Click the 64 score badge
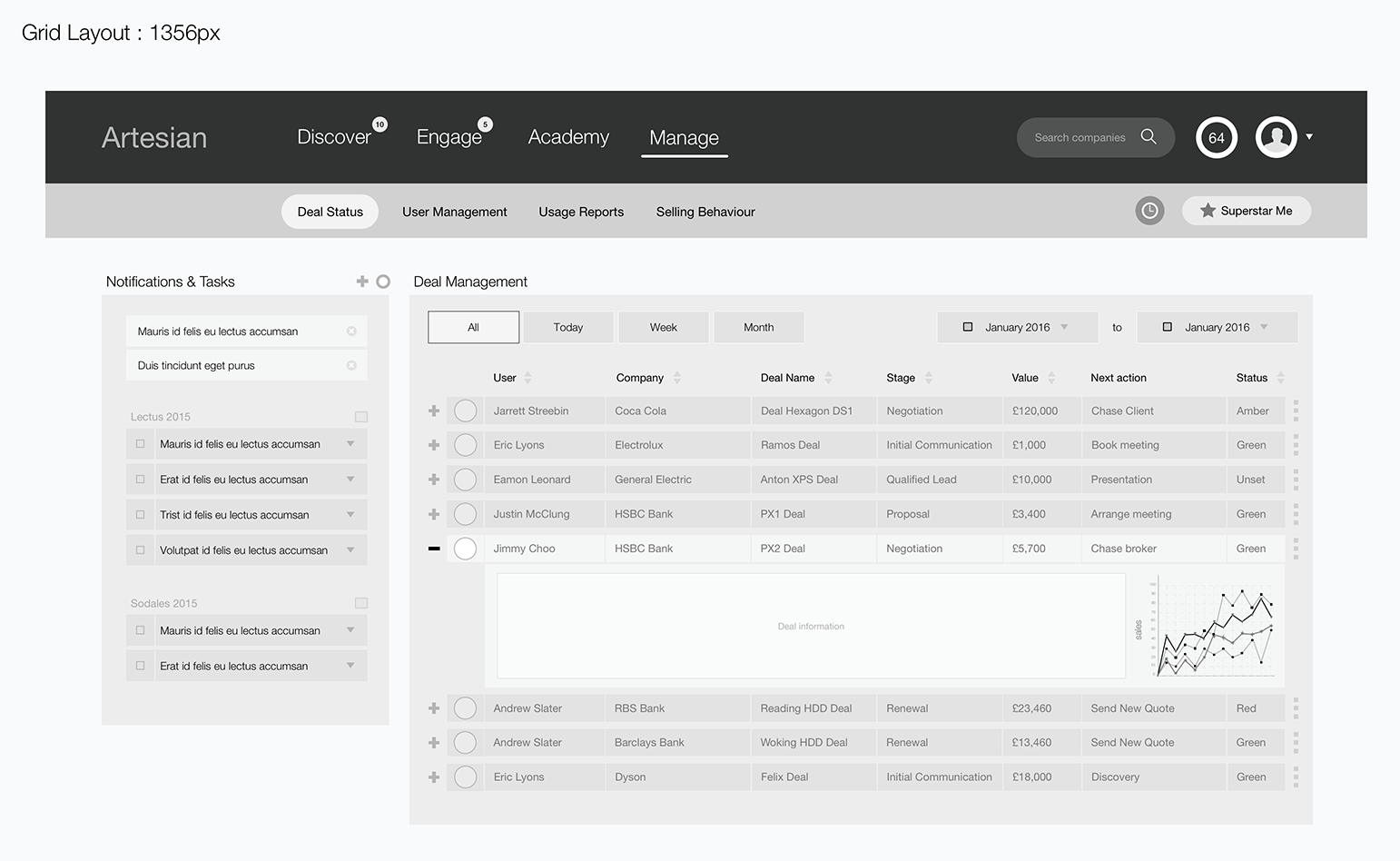The image size is (1400, 861). tap(1217, 138)
